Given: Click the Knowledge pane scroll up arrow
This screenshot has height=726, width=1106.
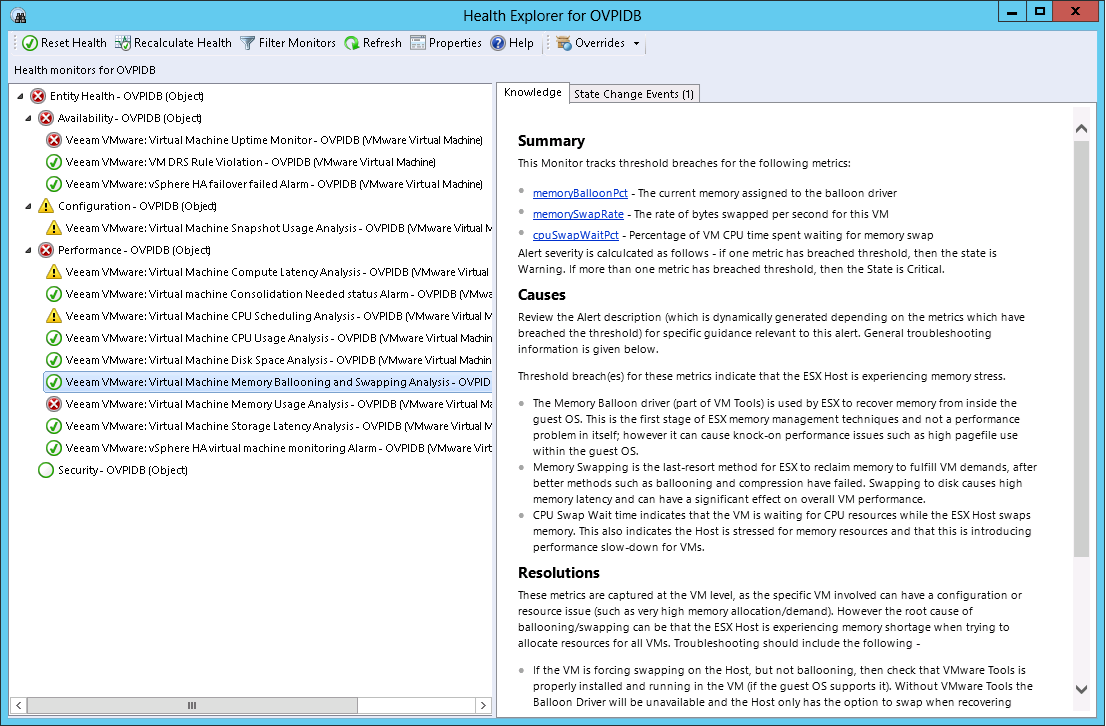Looking at the screenshot, I should [1081, 128].
